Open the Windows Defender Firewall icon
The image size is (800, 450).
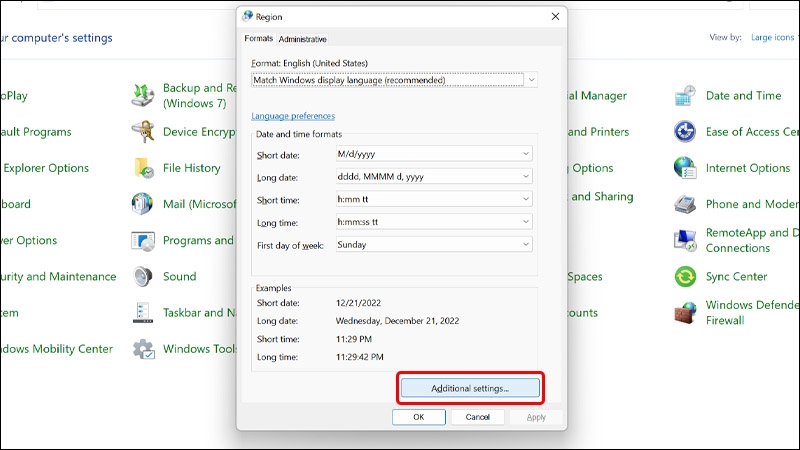pos(685,313)
